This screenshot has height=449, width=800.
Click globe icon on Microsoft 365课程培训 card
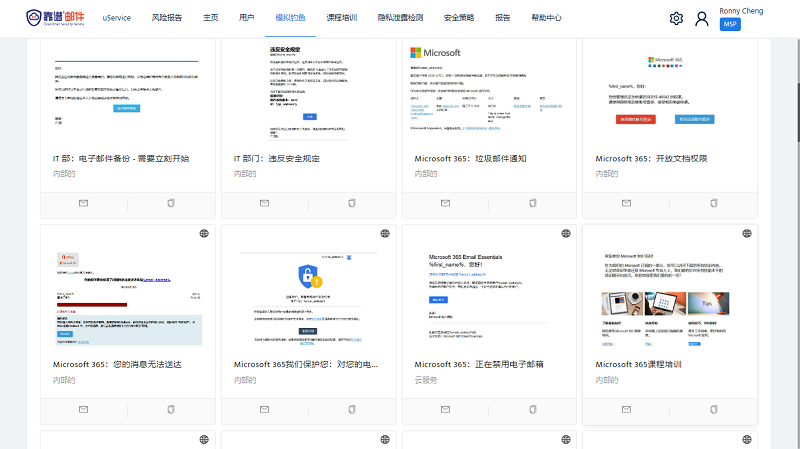tap(747, 233)
